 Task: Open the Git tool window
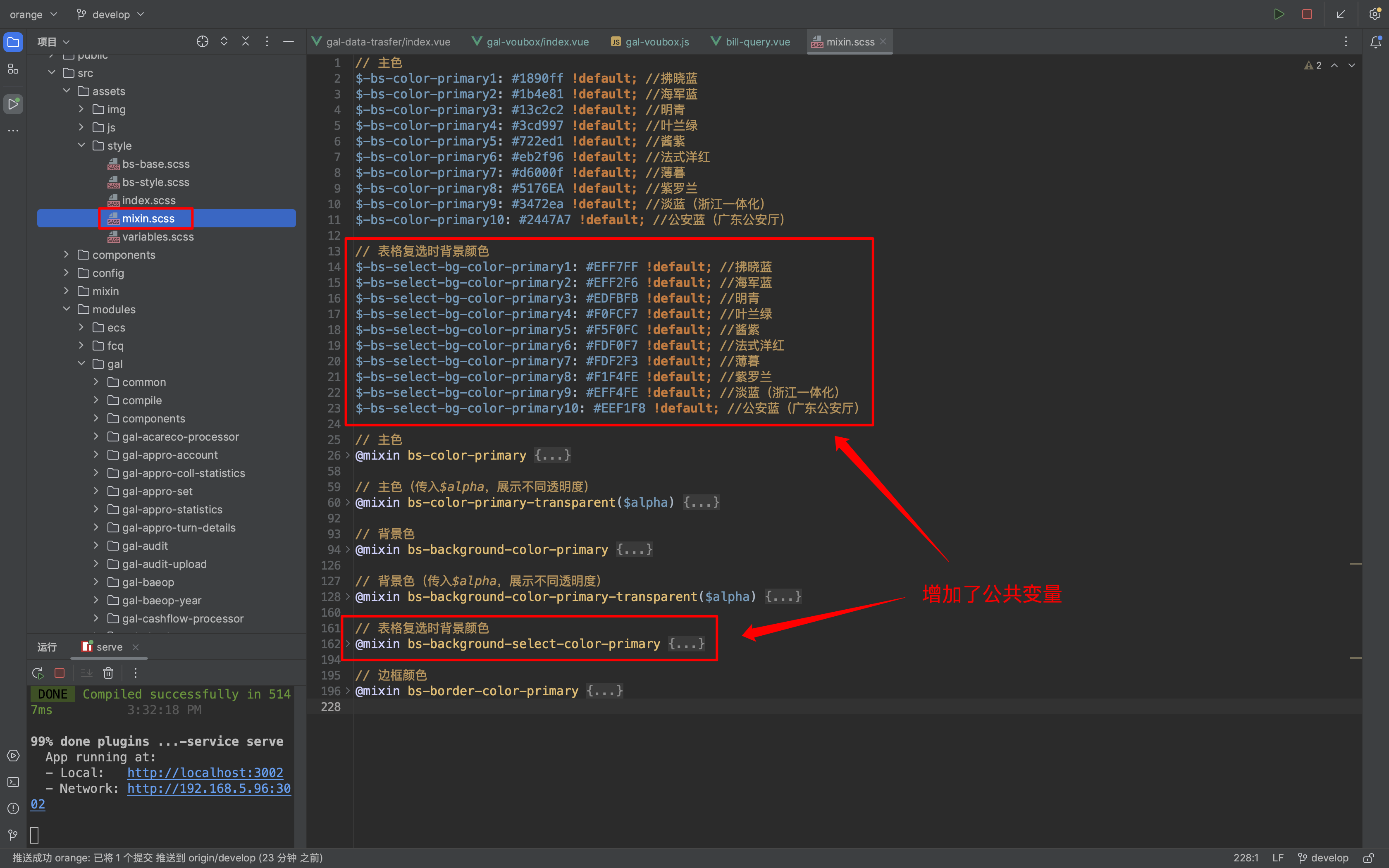coord(13,835)
